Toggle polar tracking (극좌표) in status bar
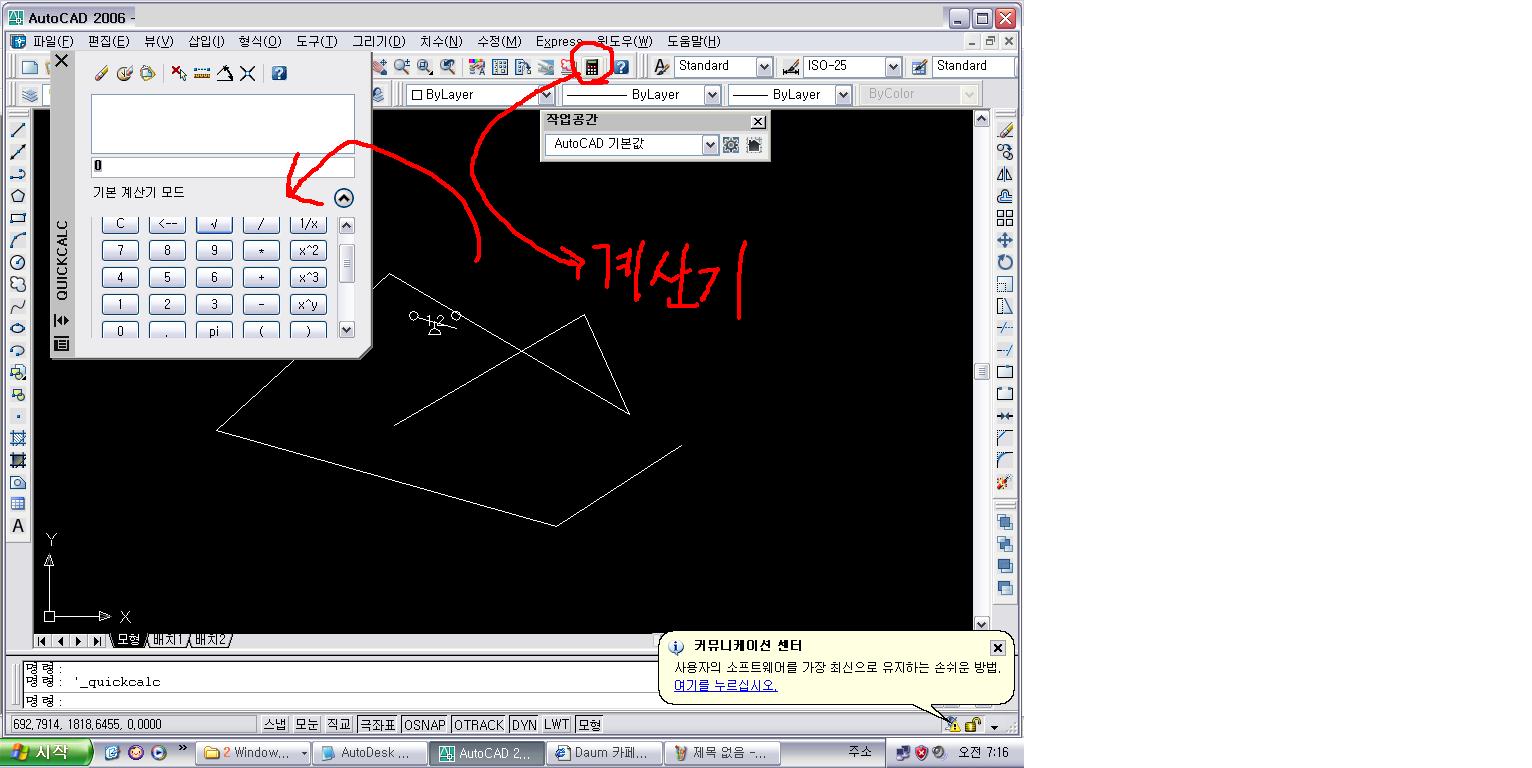 [378, 725]
